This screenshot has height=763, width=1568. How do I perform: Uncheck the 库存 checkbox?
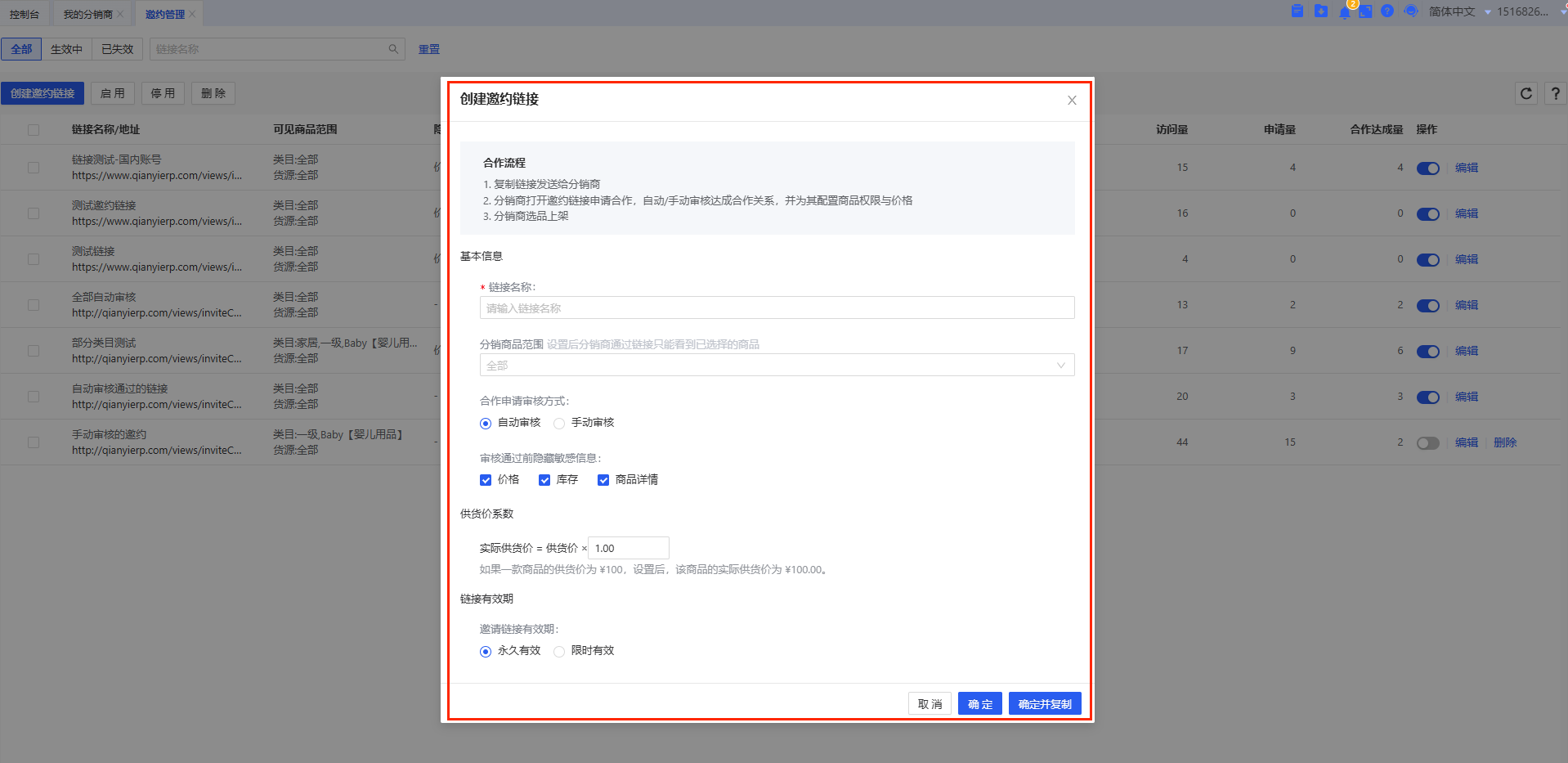[x=544, y=480]
